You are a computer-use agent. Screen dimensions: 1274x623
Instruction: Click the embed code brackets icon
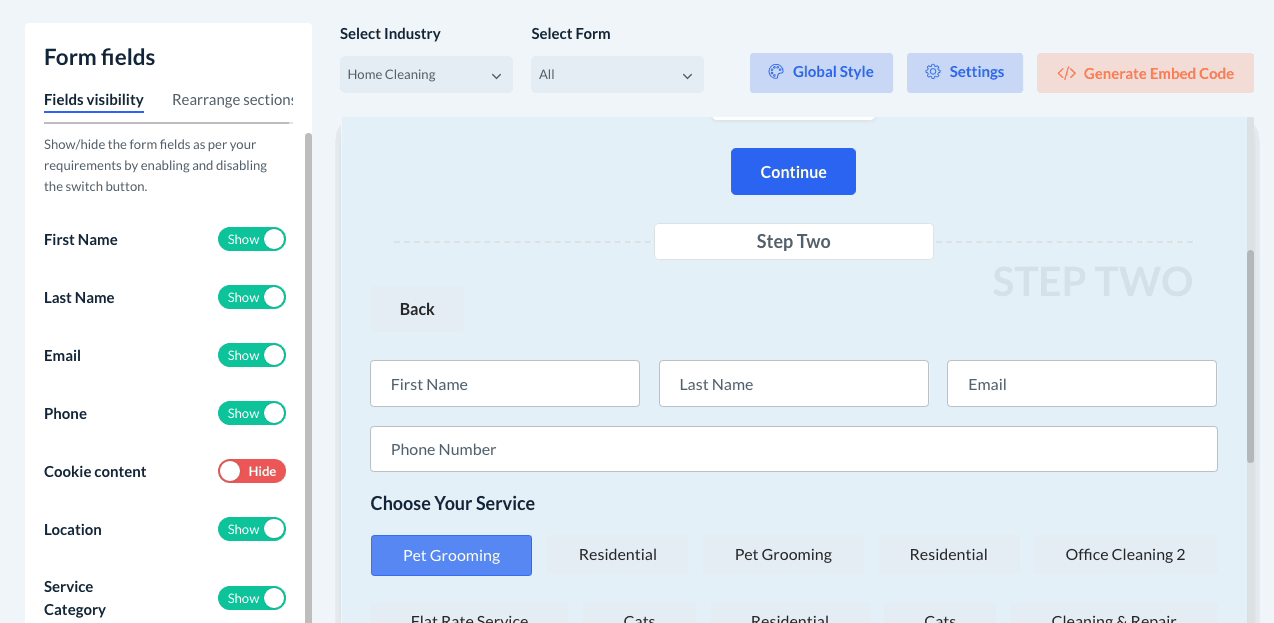[x=1067, y=73]
